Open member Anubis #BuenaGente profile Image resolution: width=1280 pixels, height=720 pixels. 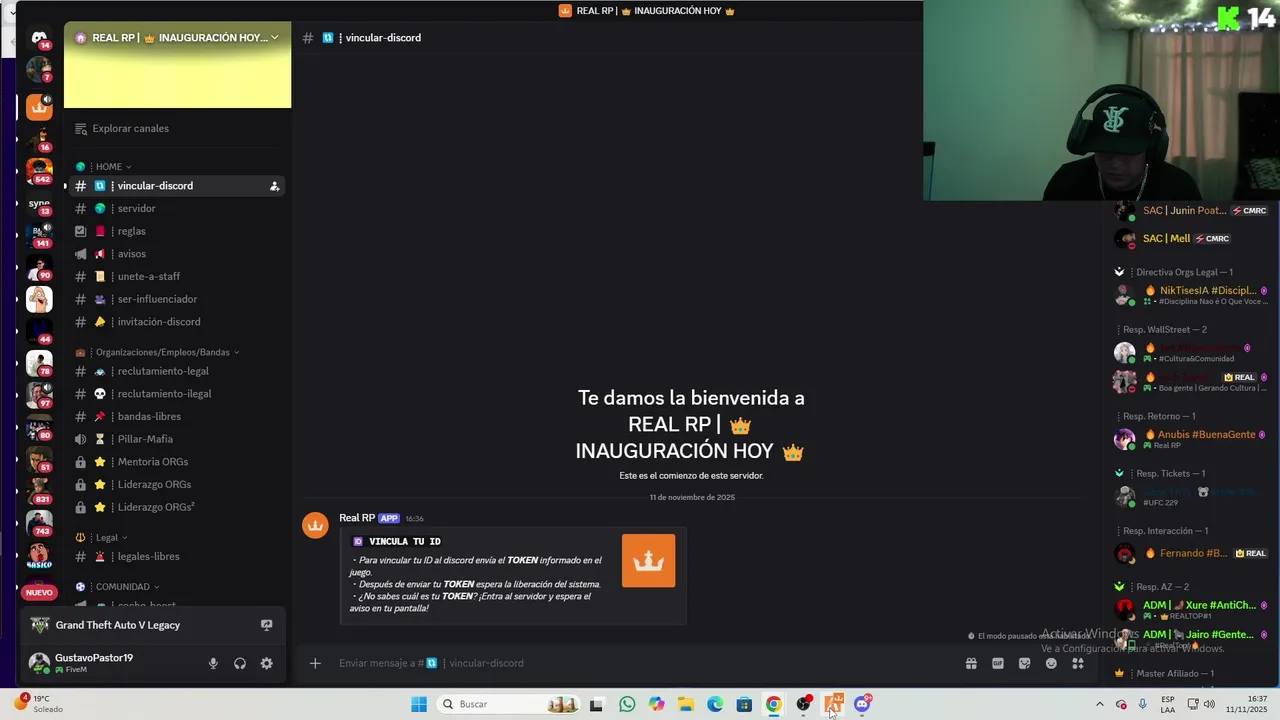click(x=1192, y=439)
